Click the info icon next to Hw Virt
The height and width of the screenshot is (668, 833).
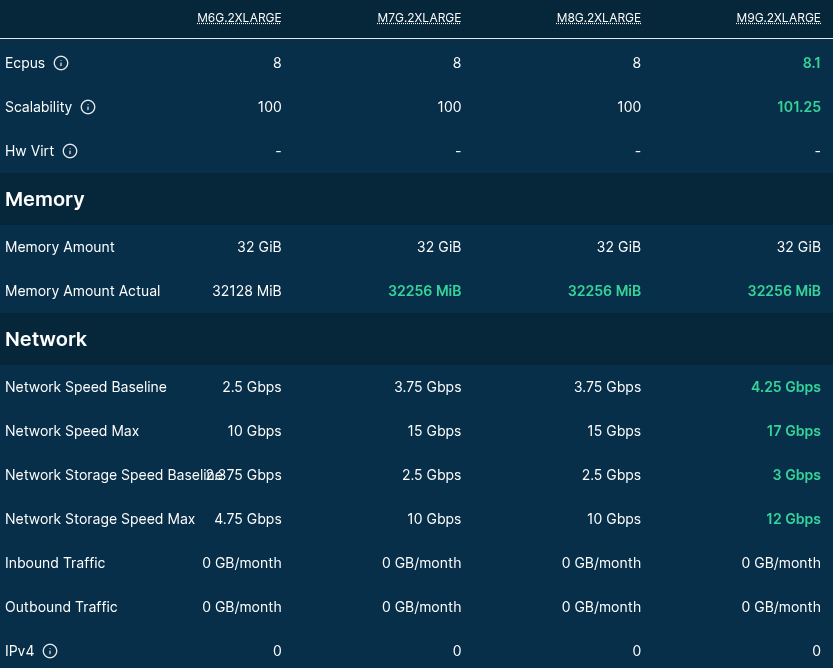[70, 151]
